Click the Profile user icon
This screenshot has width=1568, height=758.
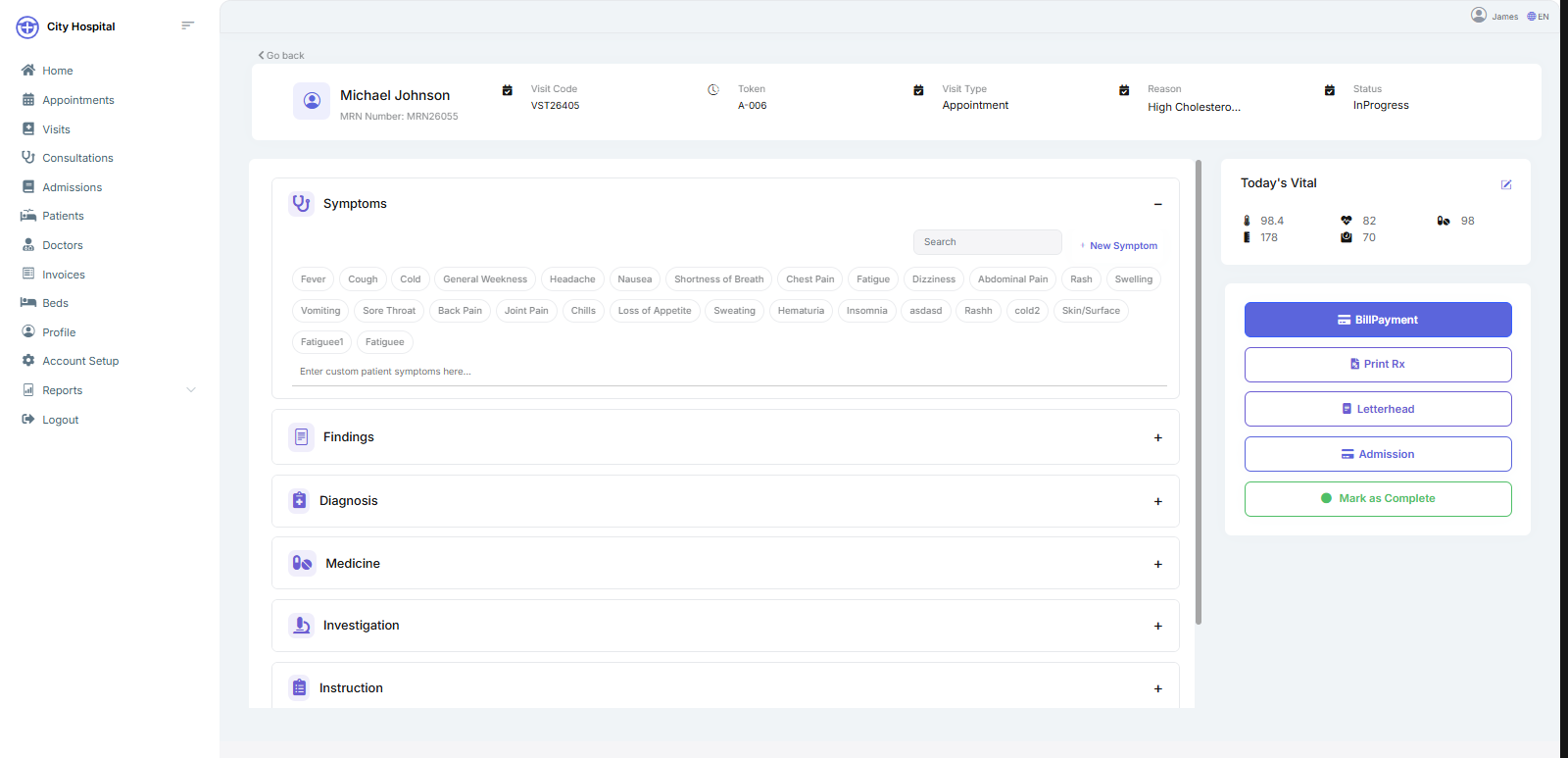pyautogui.click(x=28, y=331)
